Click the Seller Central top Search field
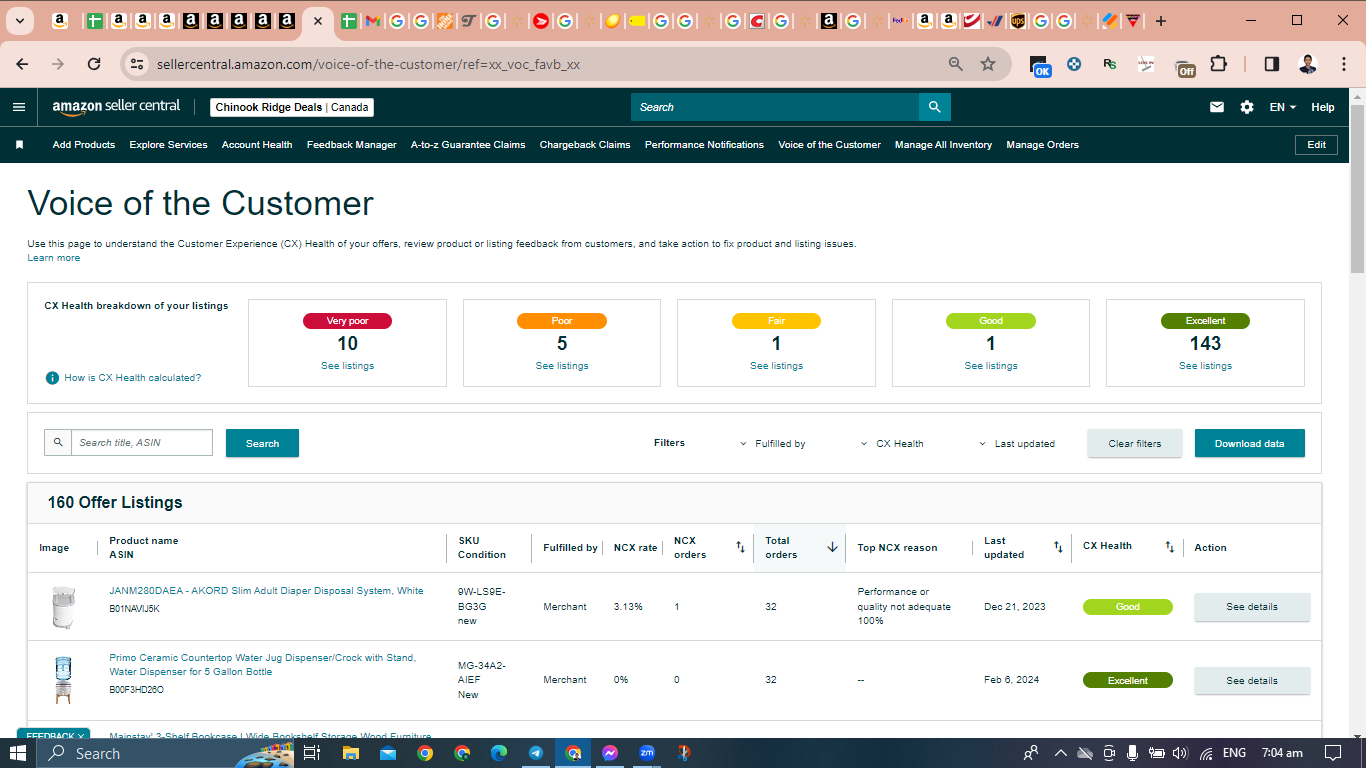This screenshot has height=768, width=1366. (775, 107)
